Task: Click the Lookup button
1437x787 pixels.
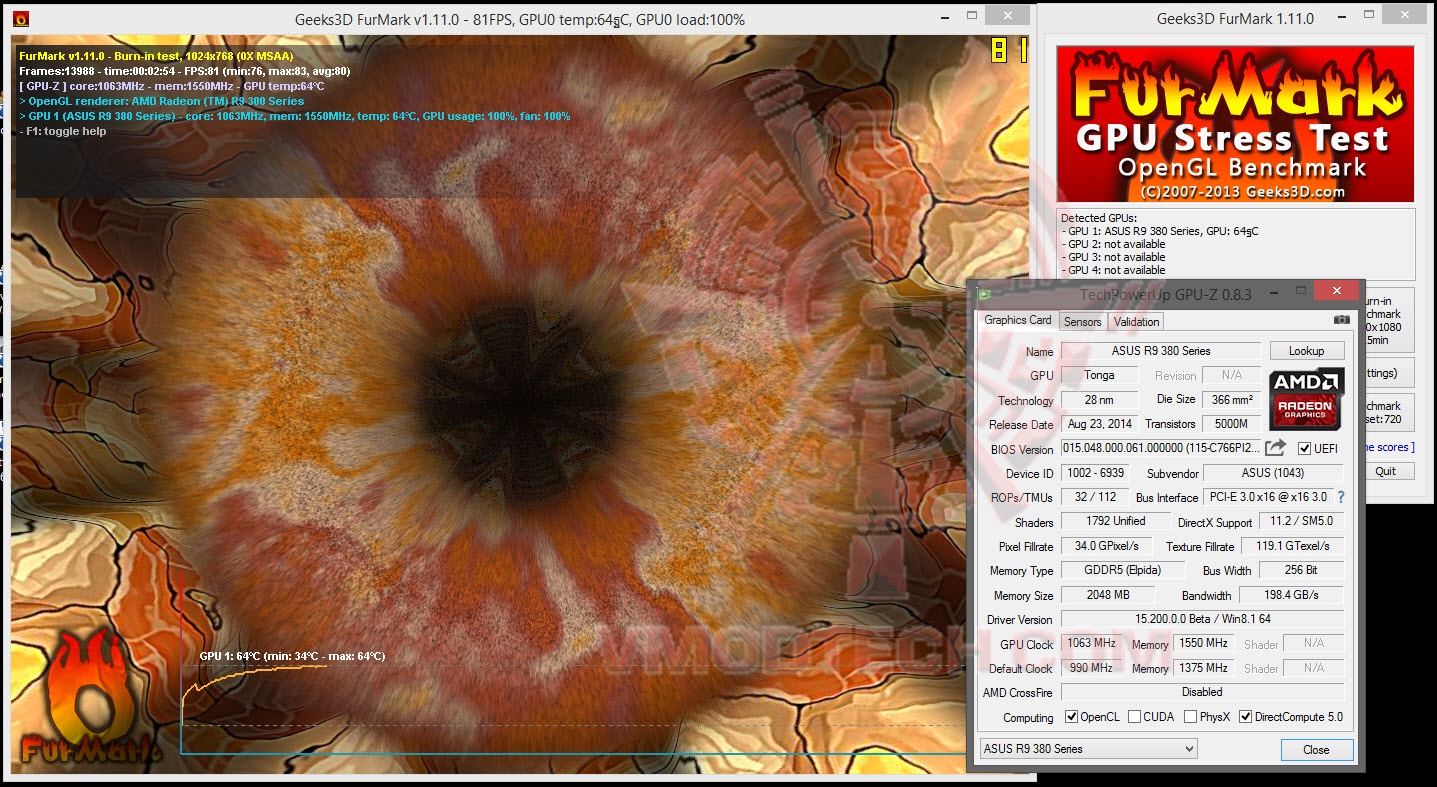Action: pyautogui.click(x=1306, y=351)
